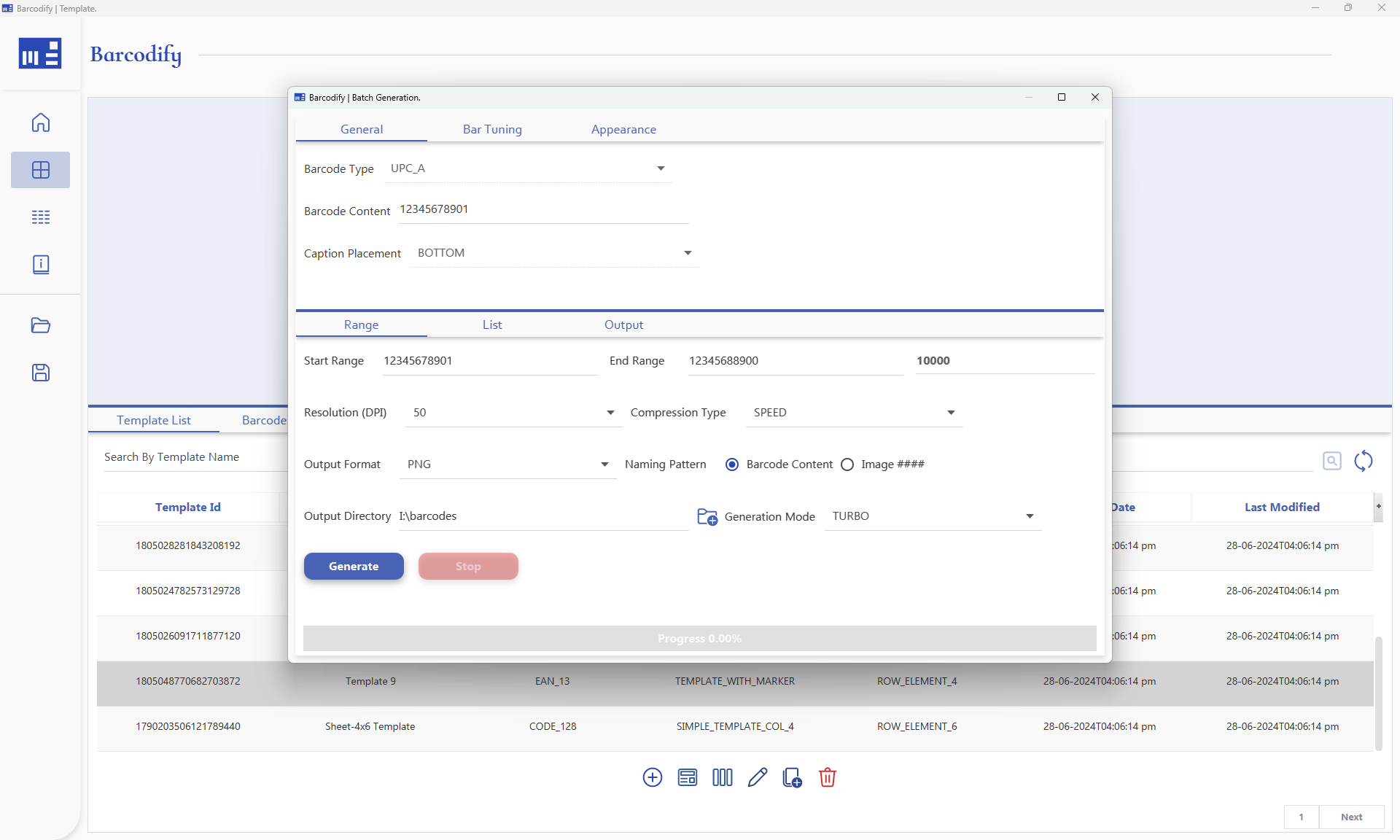
Task: Click the progress bar showing 0.00%
Action: (699, 638)
